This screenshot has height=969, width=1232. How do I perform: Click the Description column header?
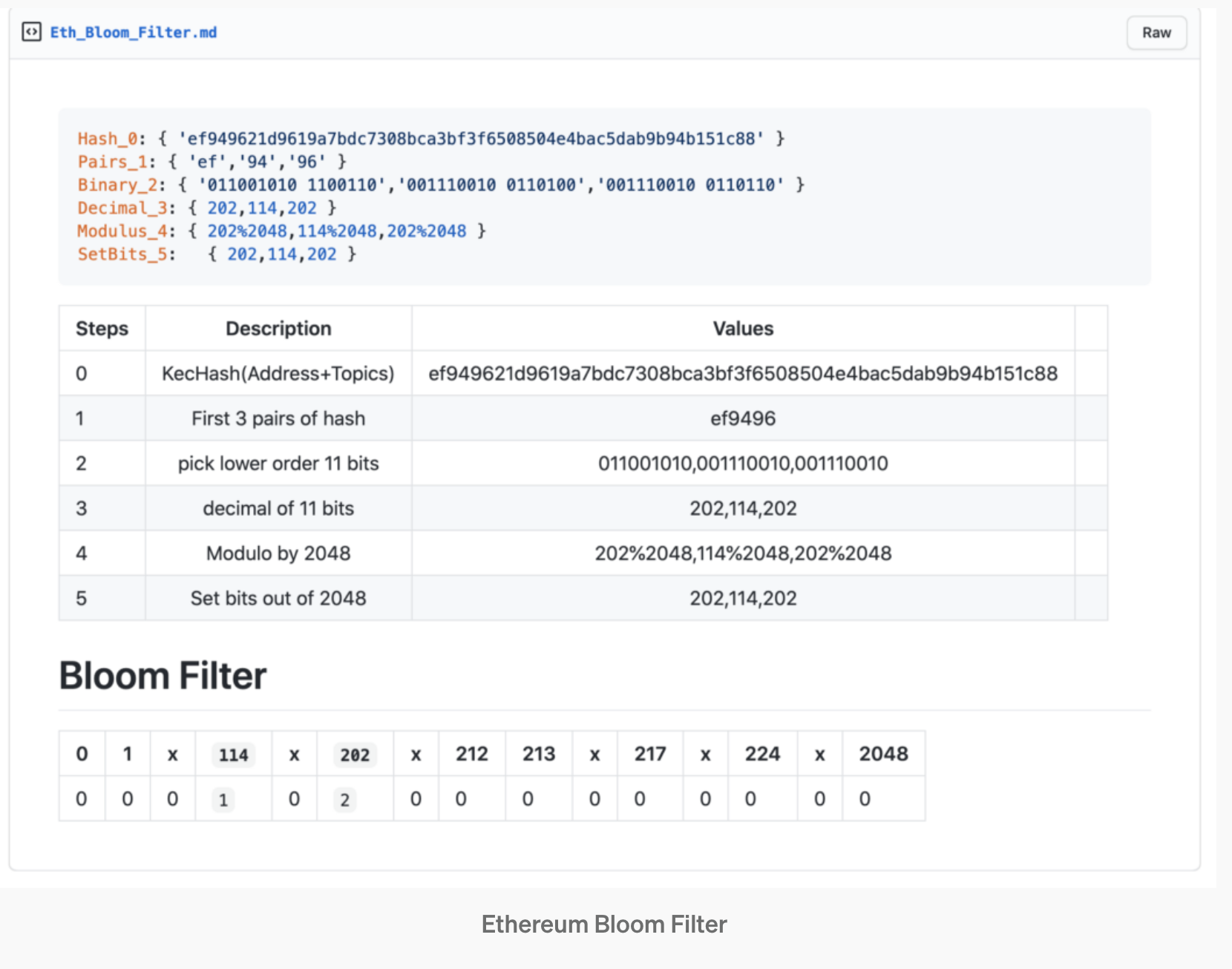click(278, 329)
